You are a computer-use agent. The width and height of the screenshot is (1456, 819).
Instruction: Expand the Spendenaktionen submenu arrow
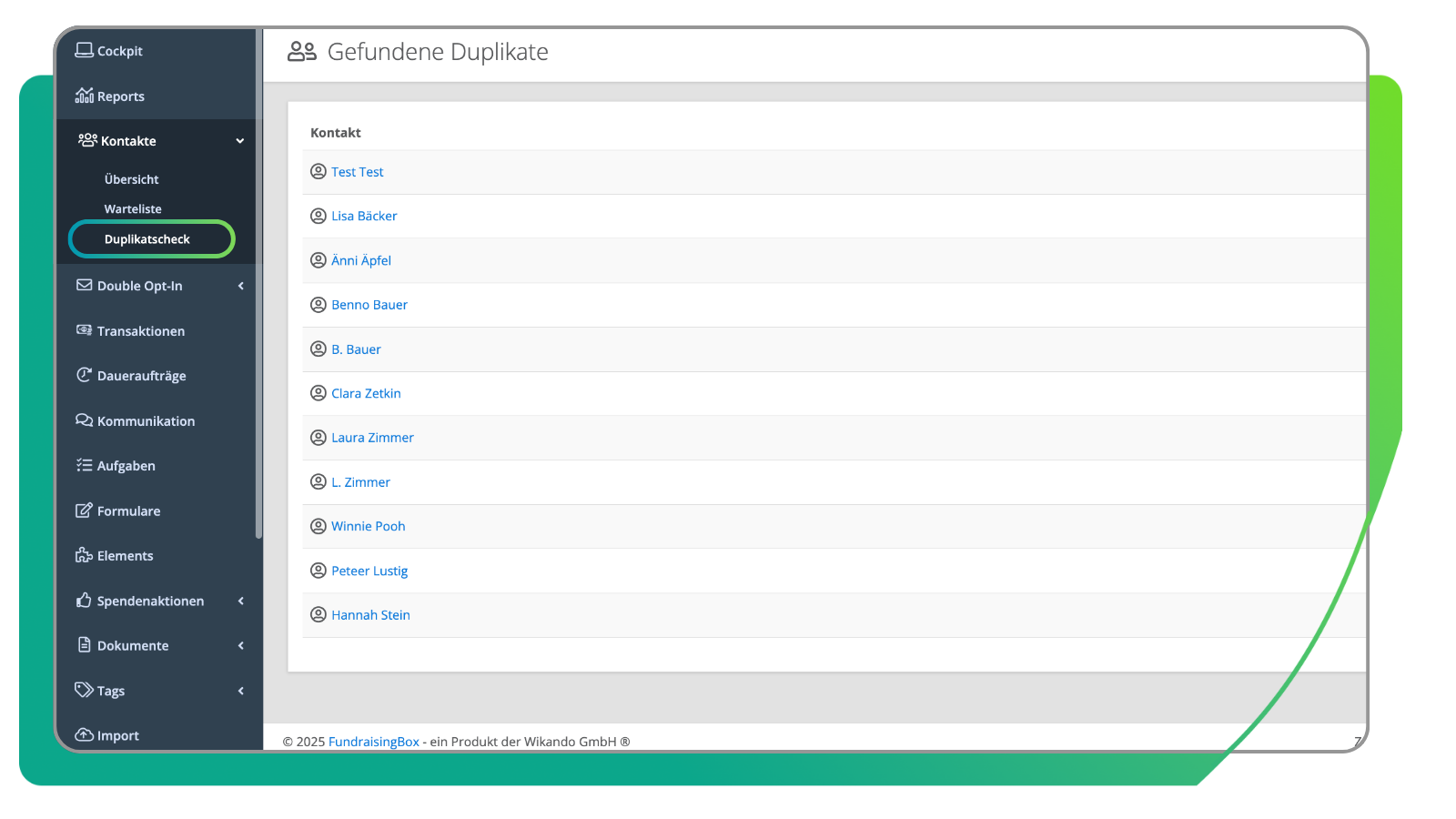(x=241, y=601)
